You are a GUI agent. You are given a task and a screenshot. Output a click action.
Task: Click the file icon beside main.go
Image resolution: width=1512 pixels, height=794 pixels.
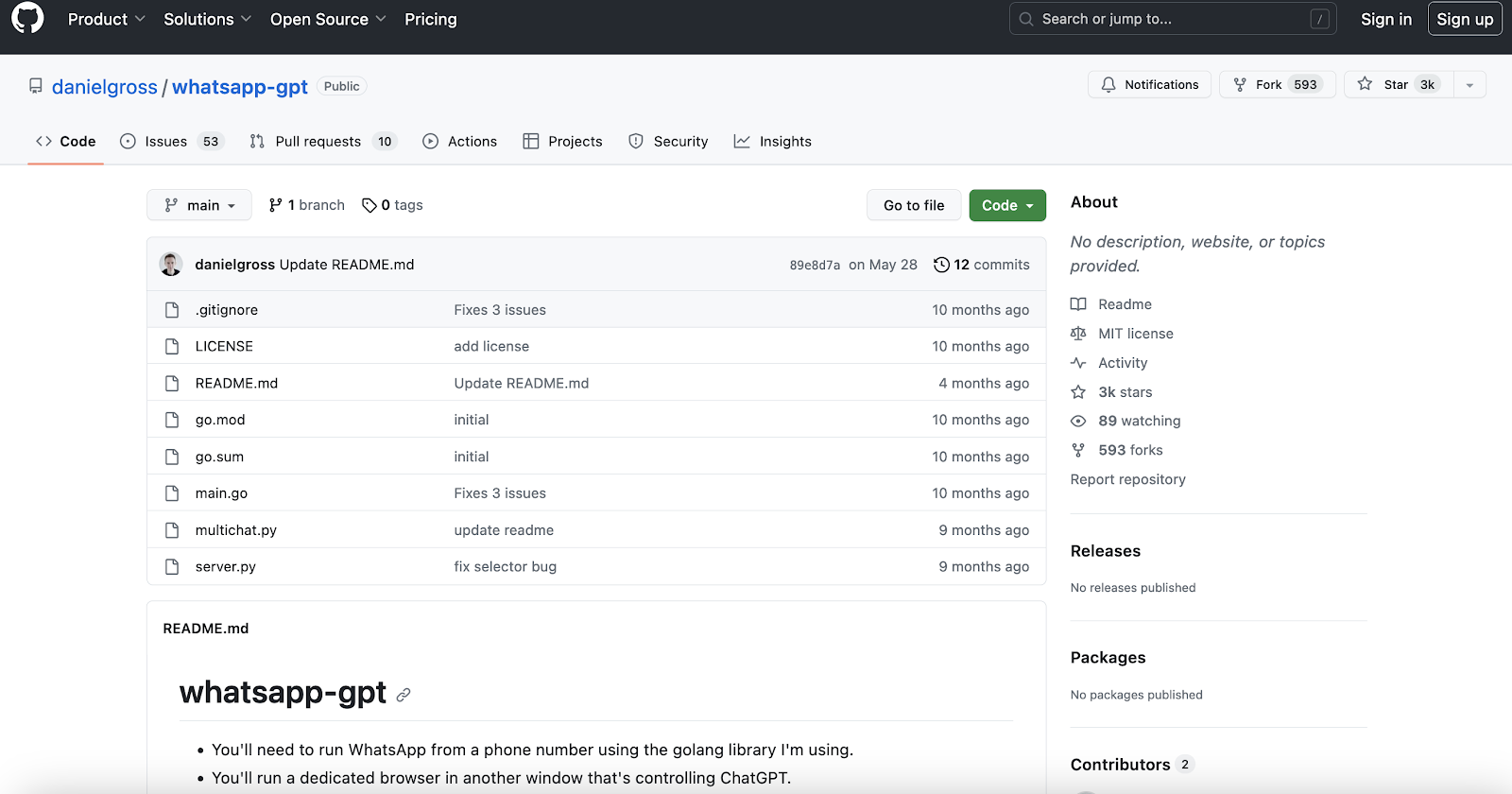click(x=172, y=493)
